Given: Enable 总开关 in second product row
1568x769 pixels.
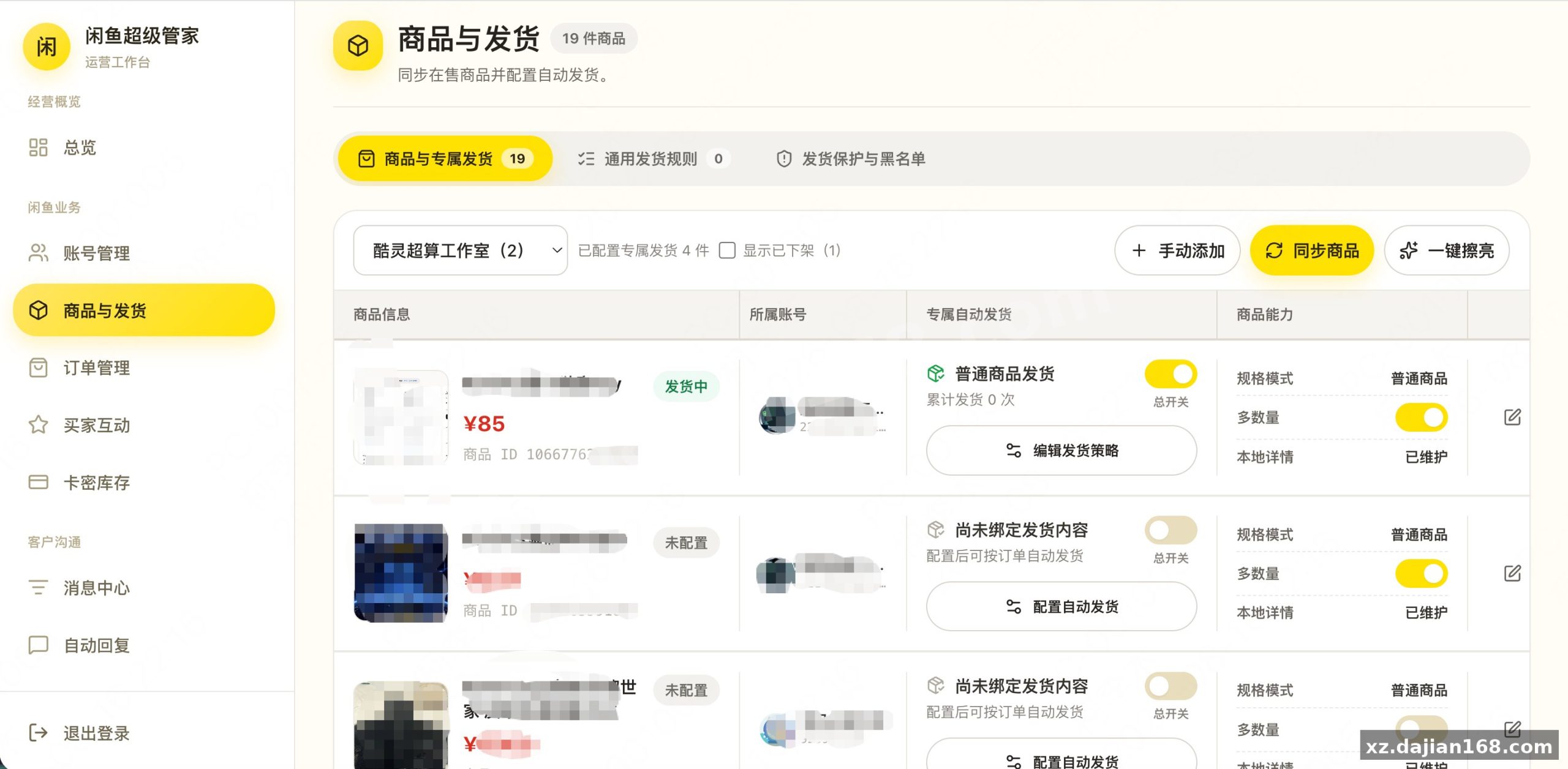Looking at the screenshot, I should (x=1170, y=530).
